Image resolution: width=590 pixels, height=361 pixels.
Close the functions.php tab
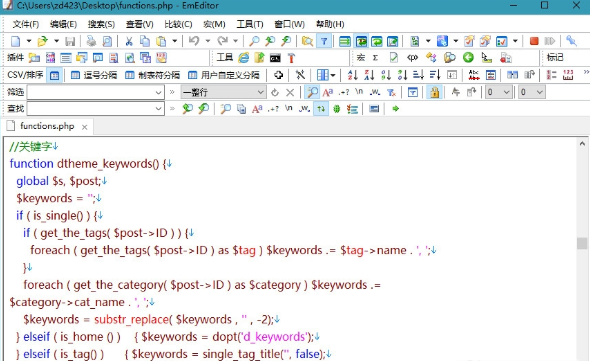point(85,127)
